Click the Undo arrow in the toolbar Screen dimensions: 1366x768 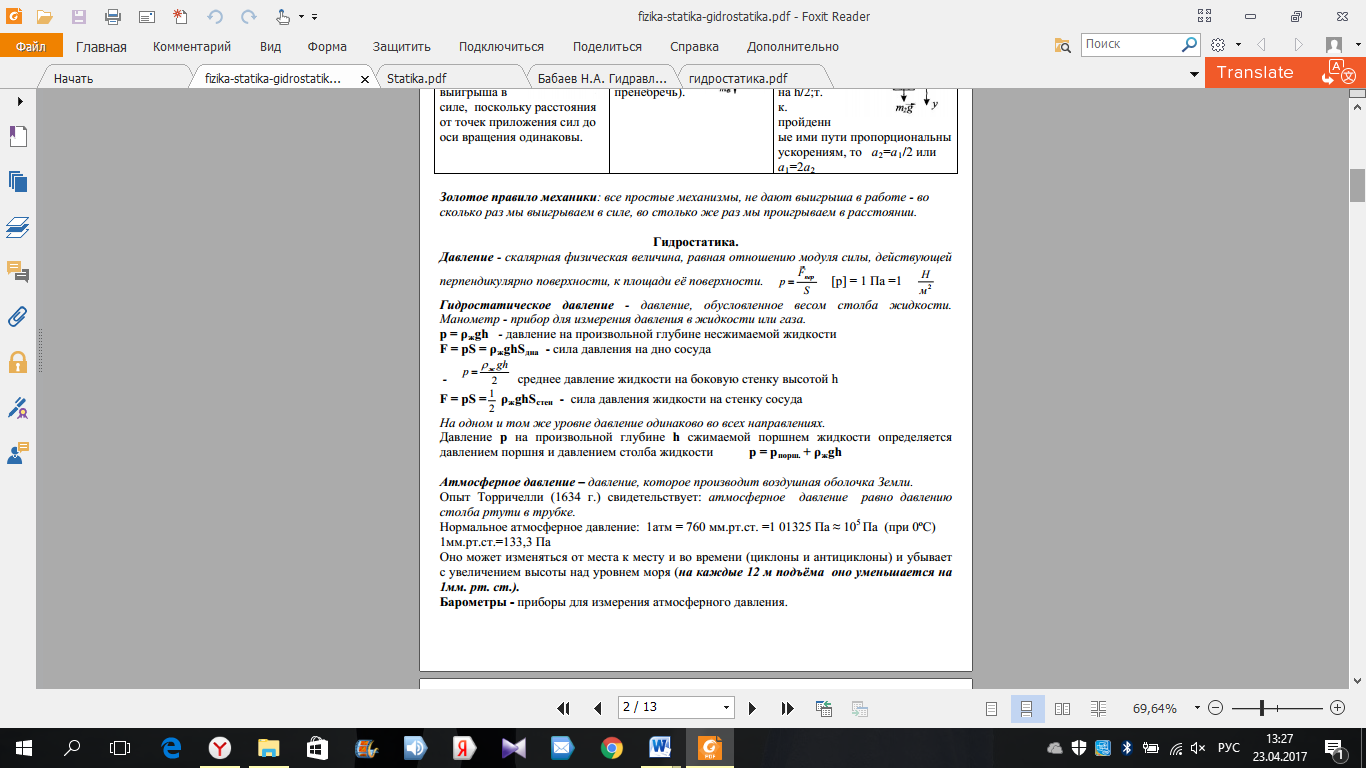[215, 17]
